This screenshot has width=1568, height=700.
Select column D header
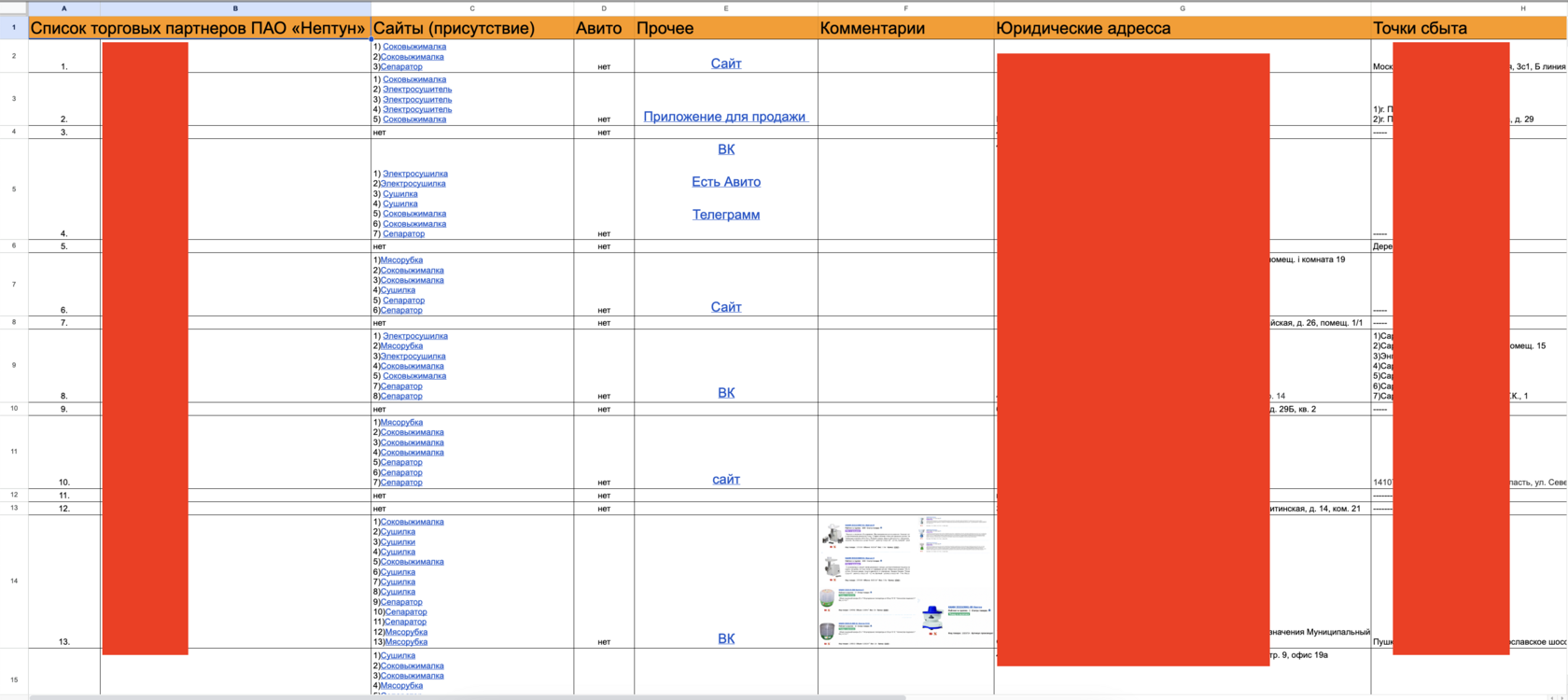pyautogui.click(x=604, y=8)
